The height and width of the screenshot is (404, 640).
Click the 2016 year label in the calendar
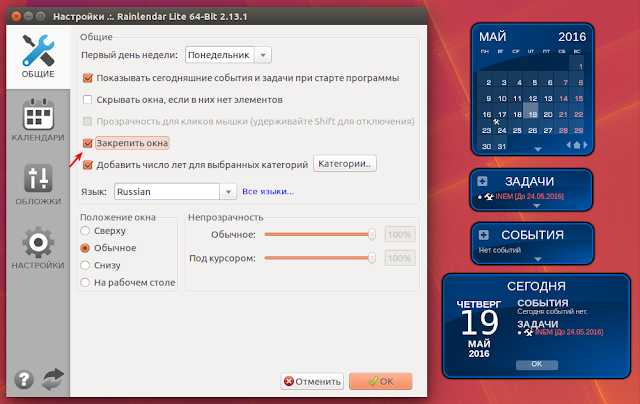point(572,37)
